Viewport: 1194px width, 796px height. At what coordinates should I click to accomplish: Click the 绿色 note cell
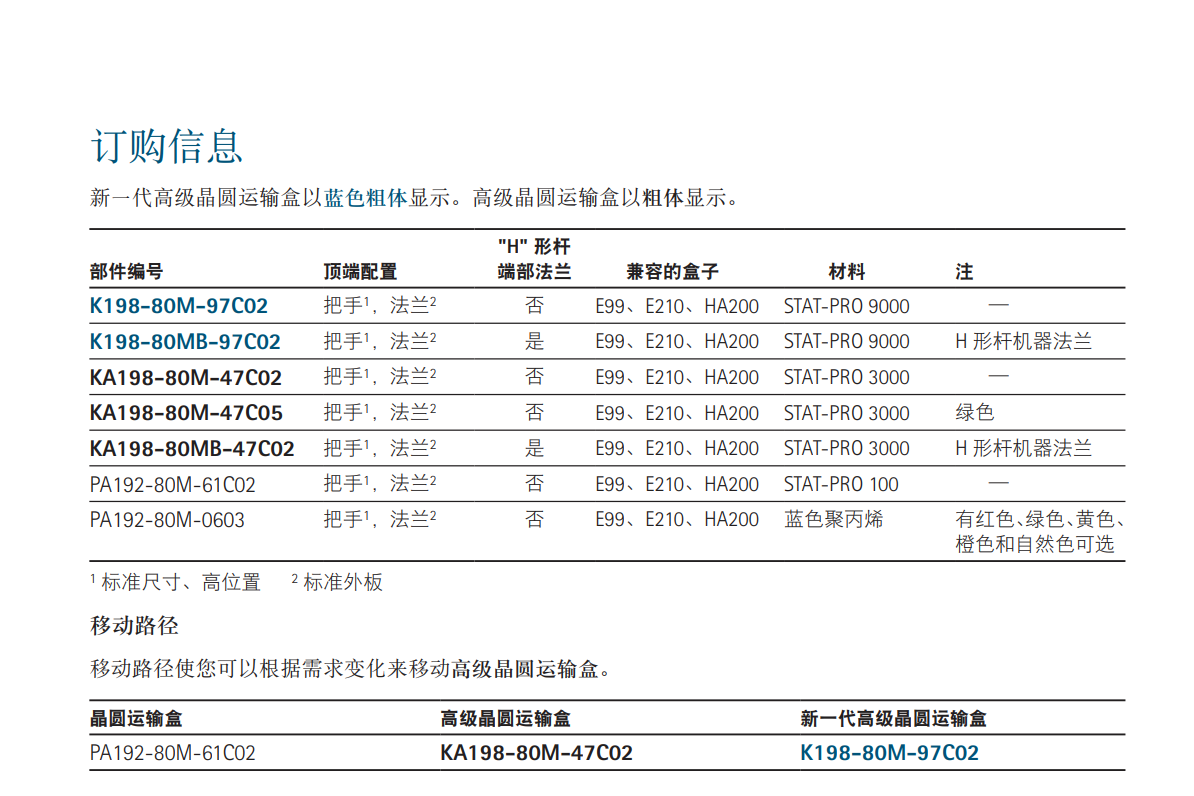tap(974, 413)
